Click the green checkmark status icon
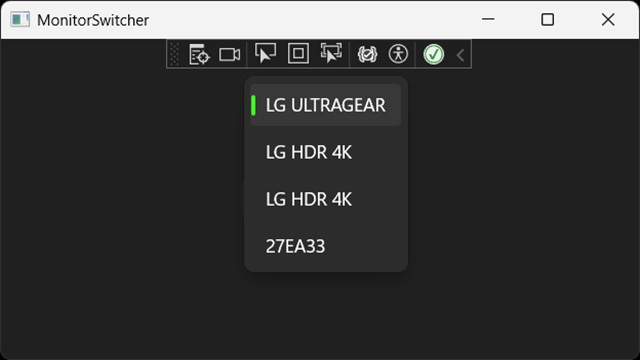640x360 pixels. 433,54
